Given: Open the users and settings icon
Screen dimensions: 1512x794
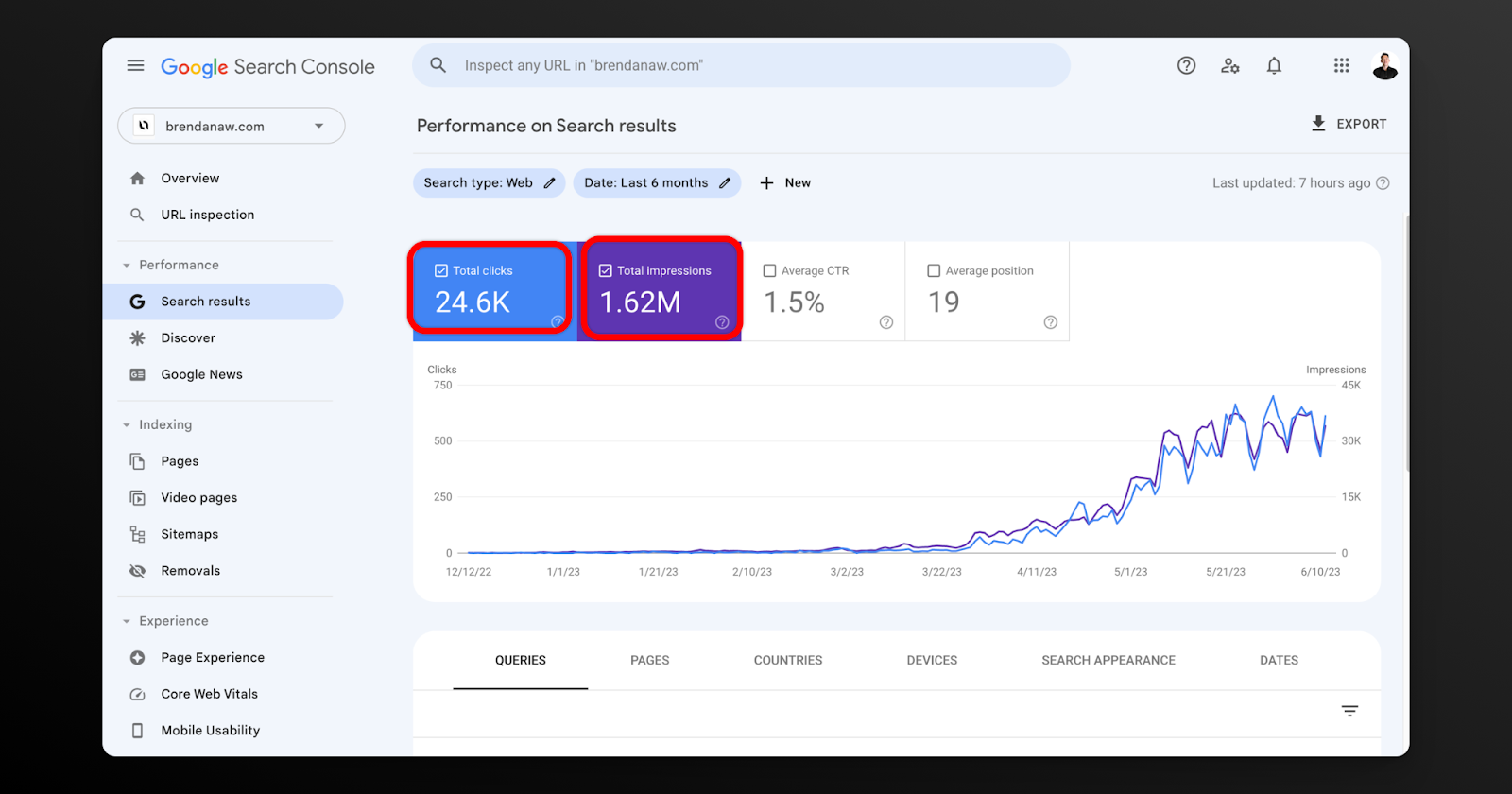Looking at the screenshot, I should coord(1229,65).
